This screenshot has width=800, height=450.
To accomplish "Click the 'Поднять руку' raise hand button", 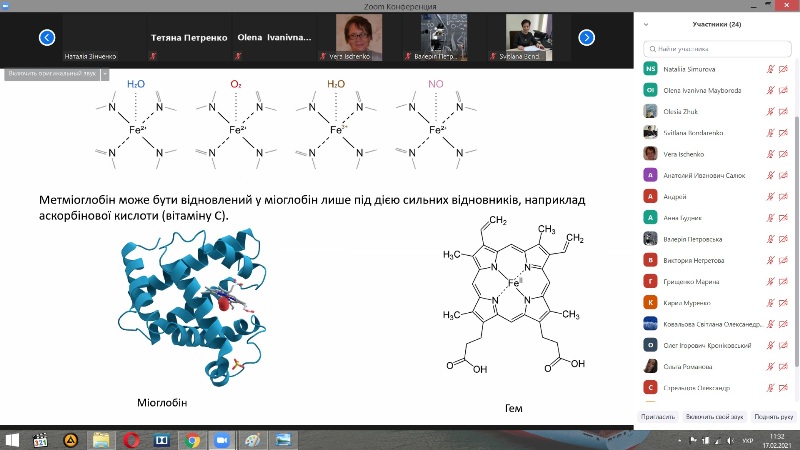I will (x=773, y=416).
